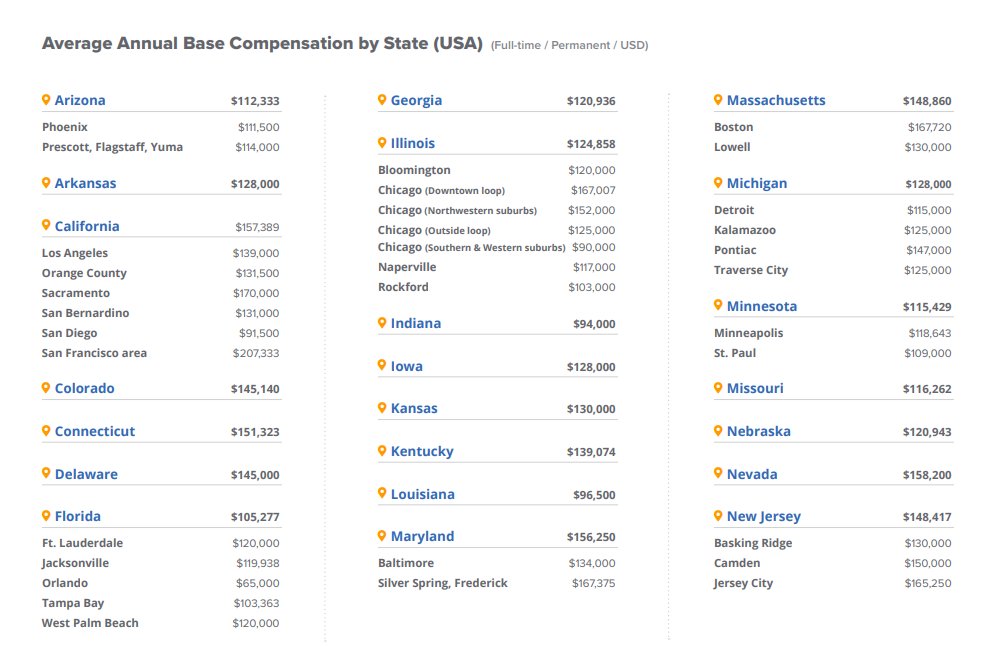The width and height of the screenshot is (994, 646).
Task: Select the location pin next to Massachusetts
Action: click(718, 100)
